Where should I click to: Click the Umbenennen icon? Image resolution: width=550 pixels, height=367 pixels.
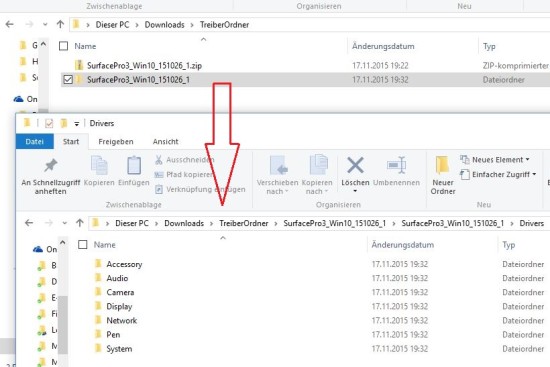(396, 165)
